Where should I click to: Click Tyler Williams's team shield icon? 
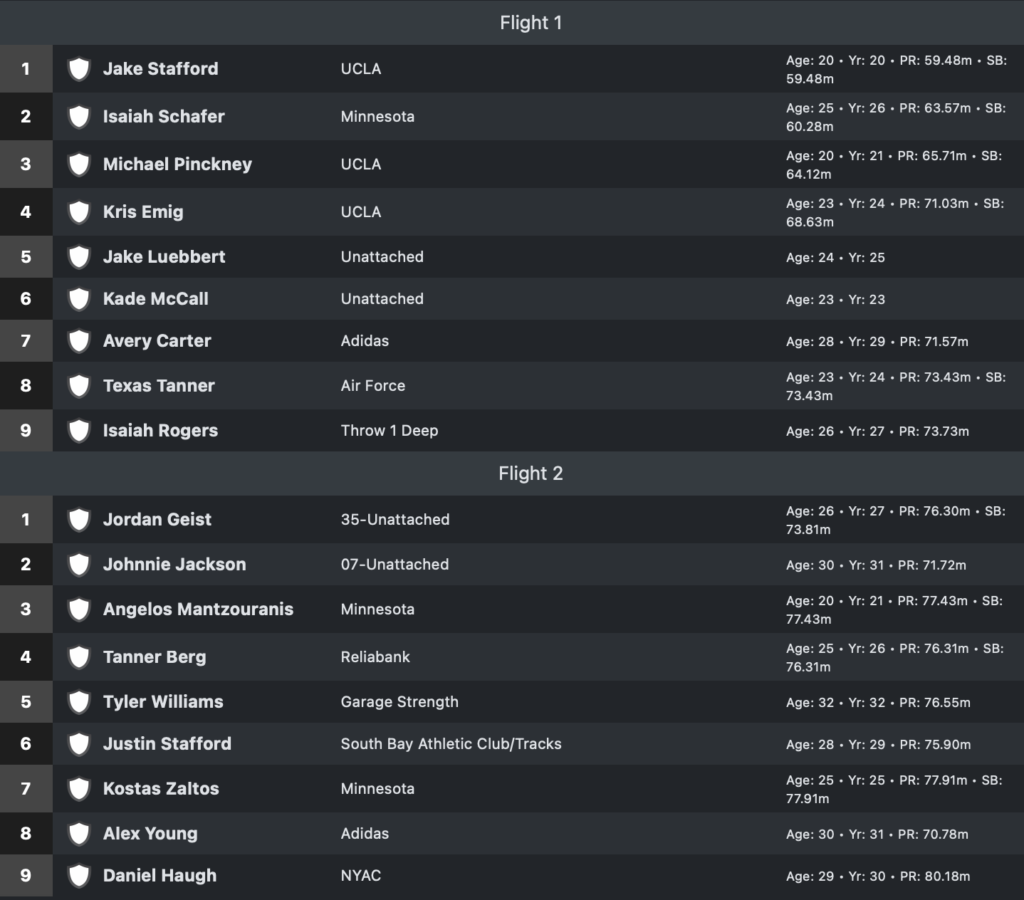point(79,702)
